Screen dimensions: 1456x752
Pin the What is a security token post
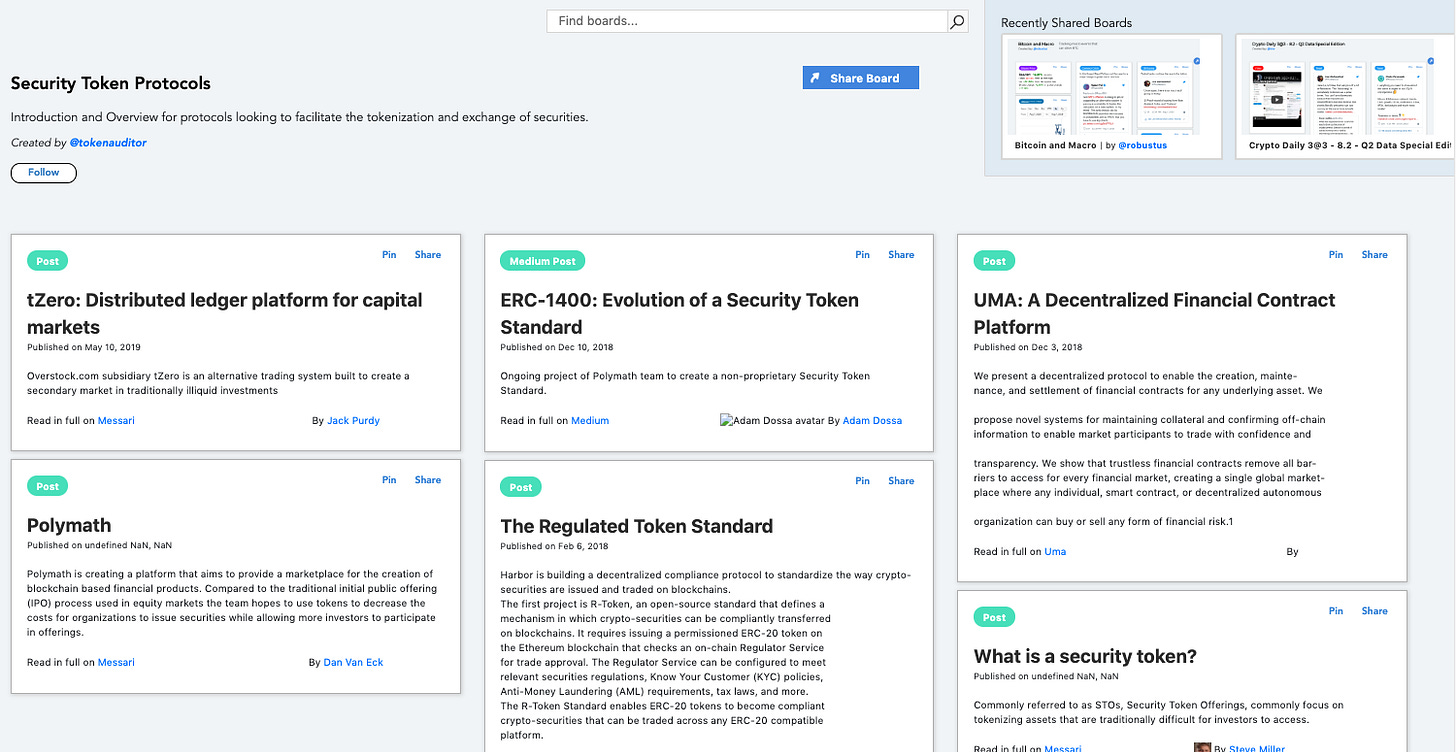point(1336,611)
